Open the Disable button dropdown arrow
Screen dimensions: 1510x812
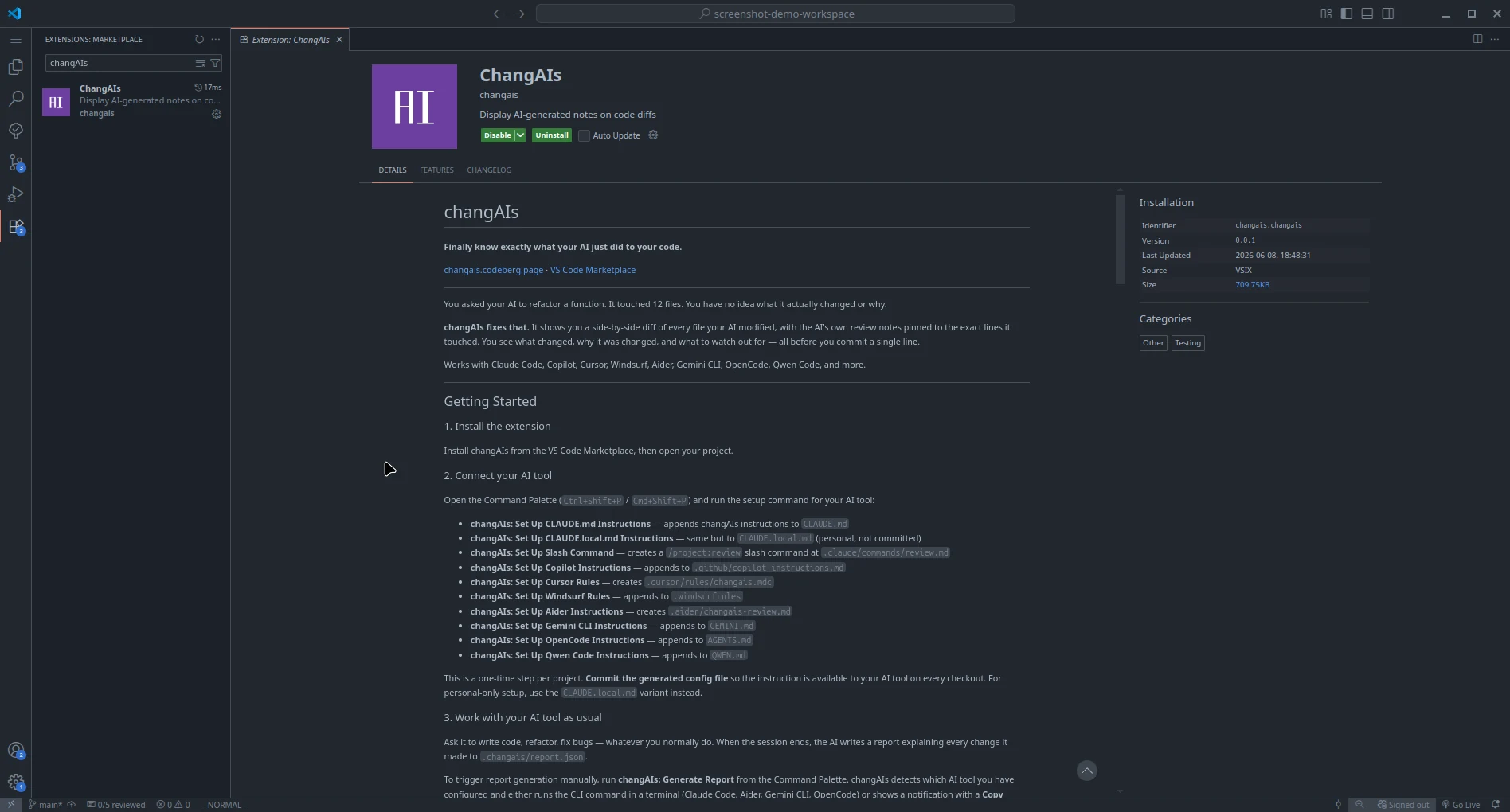pos(520,135)
